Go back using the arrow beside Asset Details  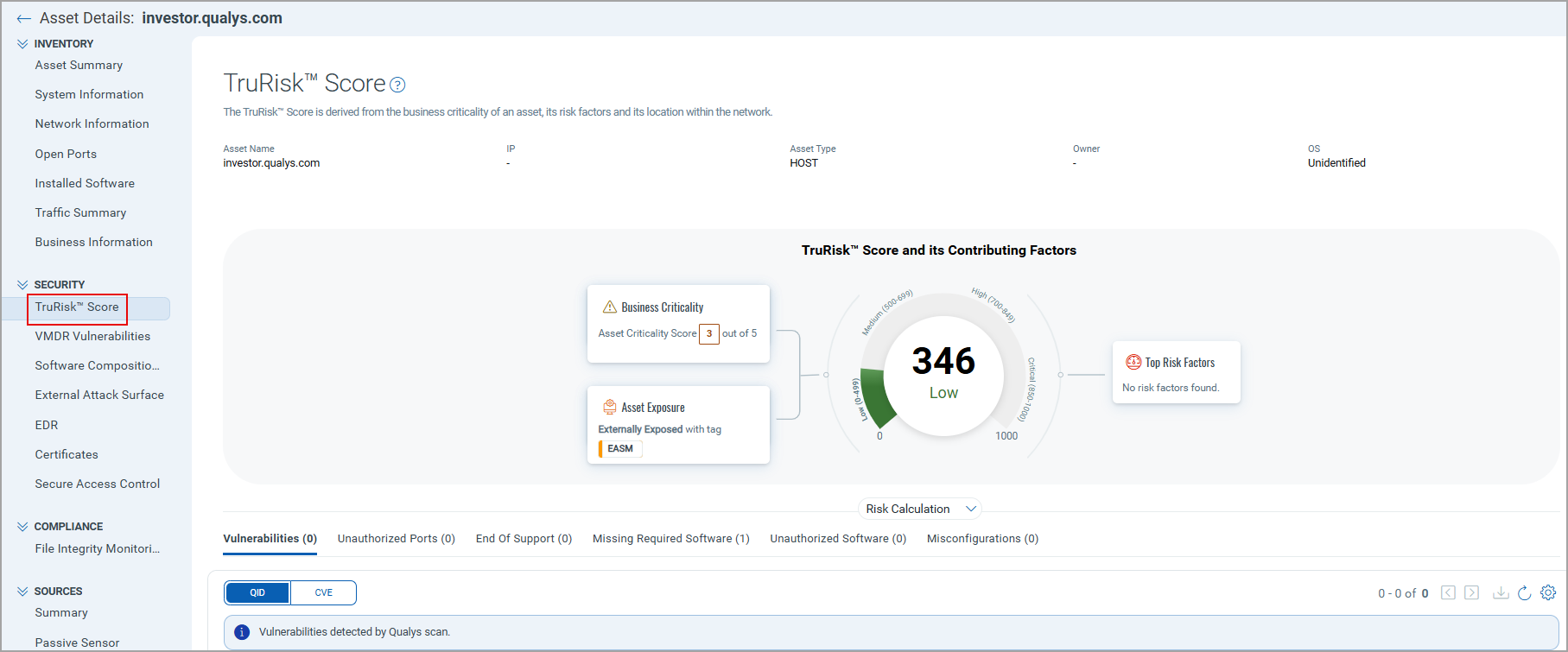[23, 18]
